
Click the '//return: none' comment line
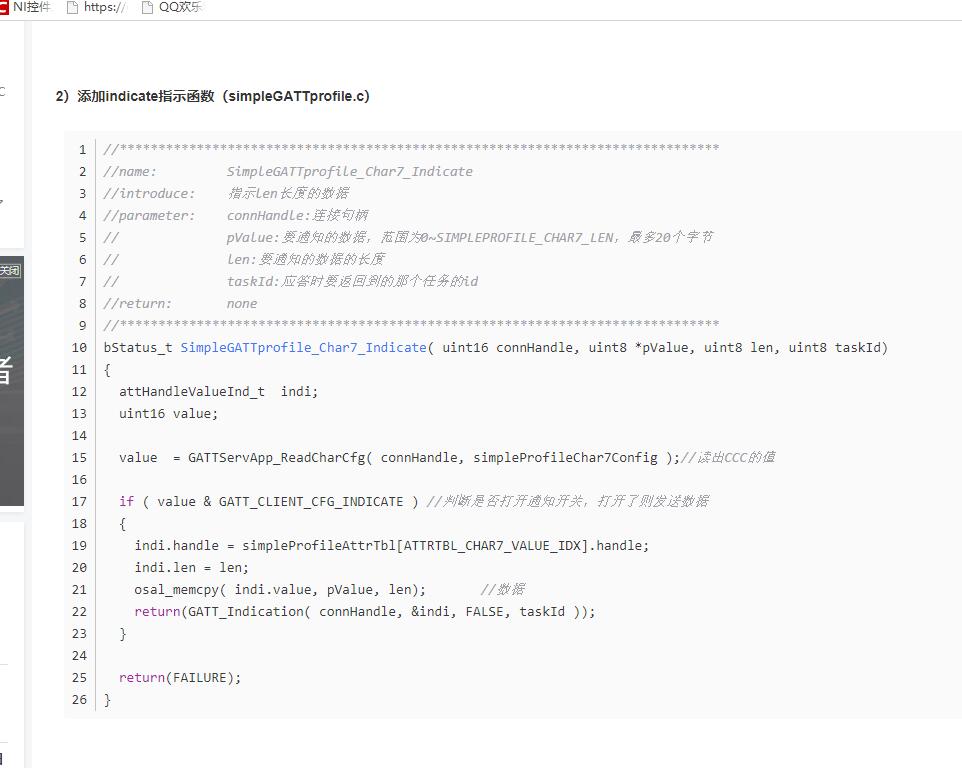point(180,304)
